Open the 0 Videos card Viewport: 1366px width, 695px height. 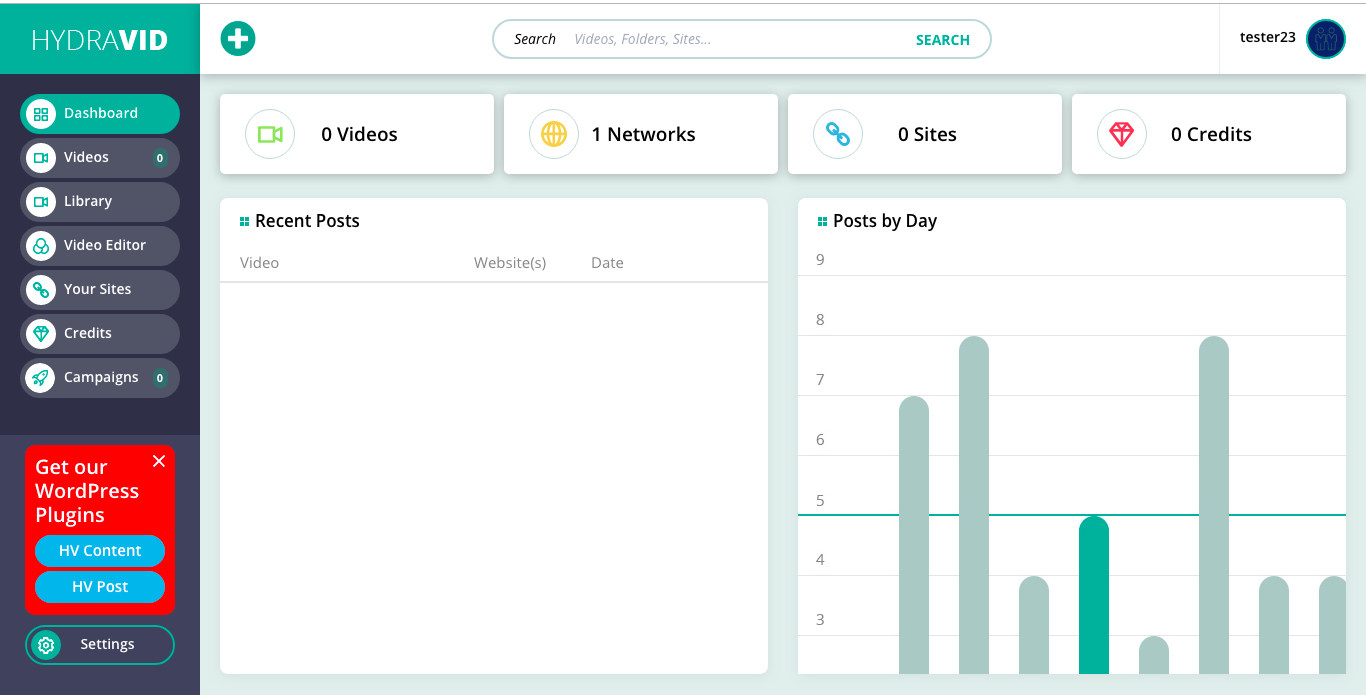point(357,134)
